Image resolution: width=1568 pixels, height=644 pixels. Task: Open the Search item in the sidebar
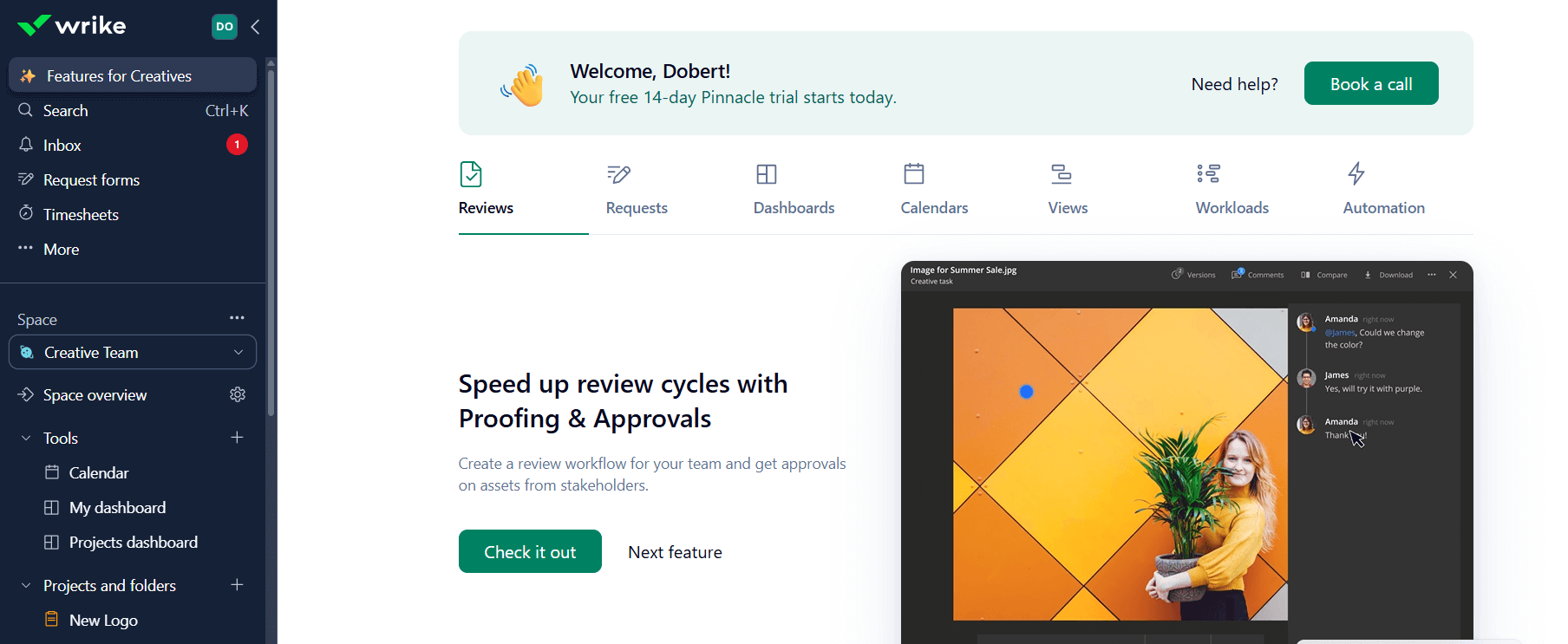tap(133, 110)
